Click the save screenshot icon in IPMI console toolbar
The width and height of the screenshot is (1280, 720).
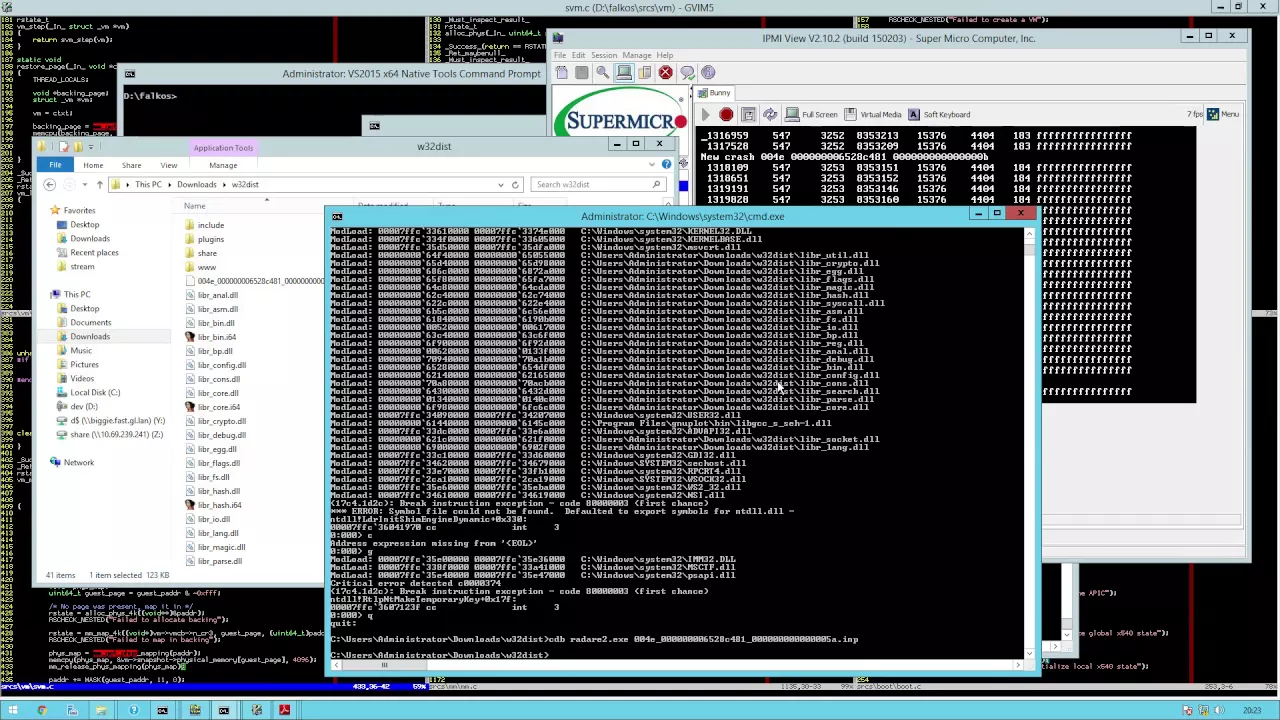[748, 115]
